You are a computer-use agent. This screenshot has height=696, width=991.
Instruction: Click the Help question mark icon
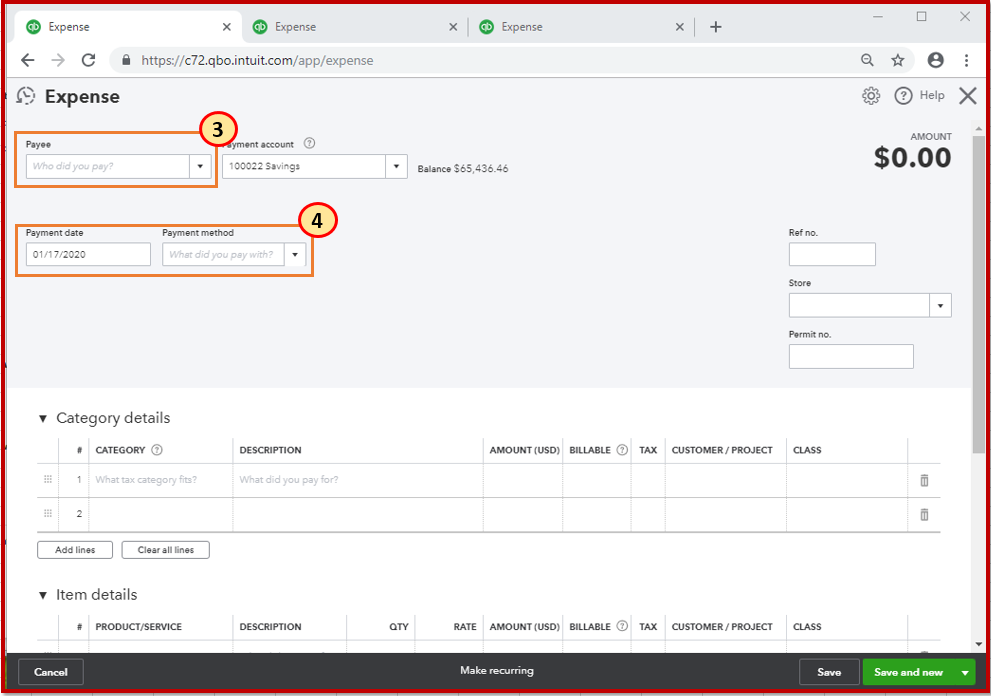pos(903,96)
